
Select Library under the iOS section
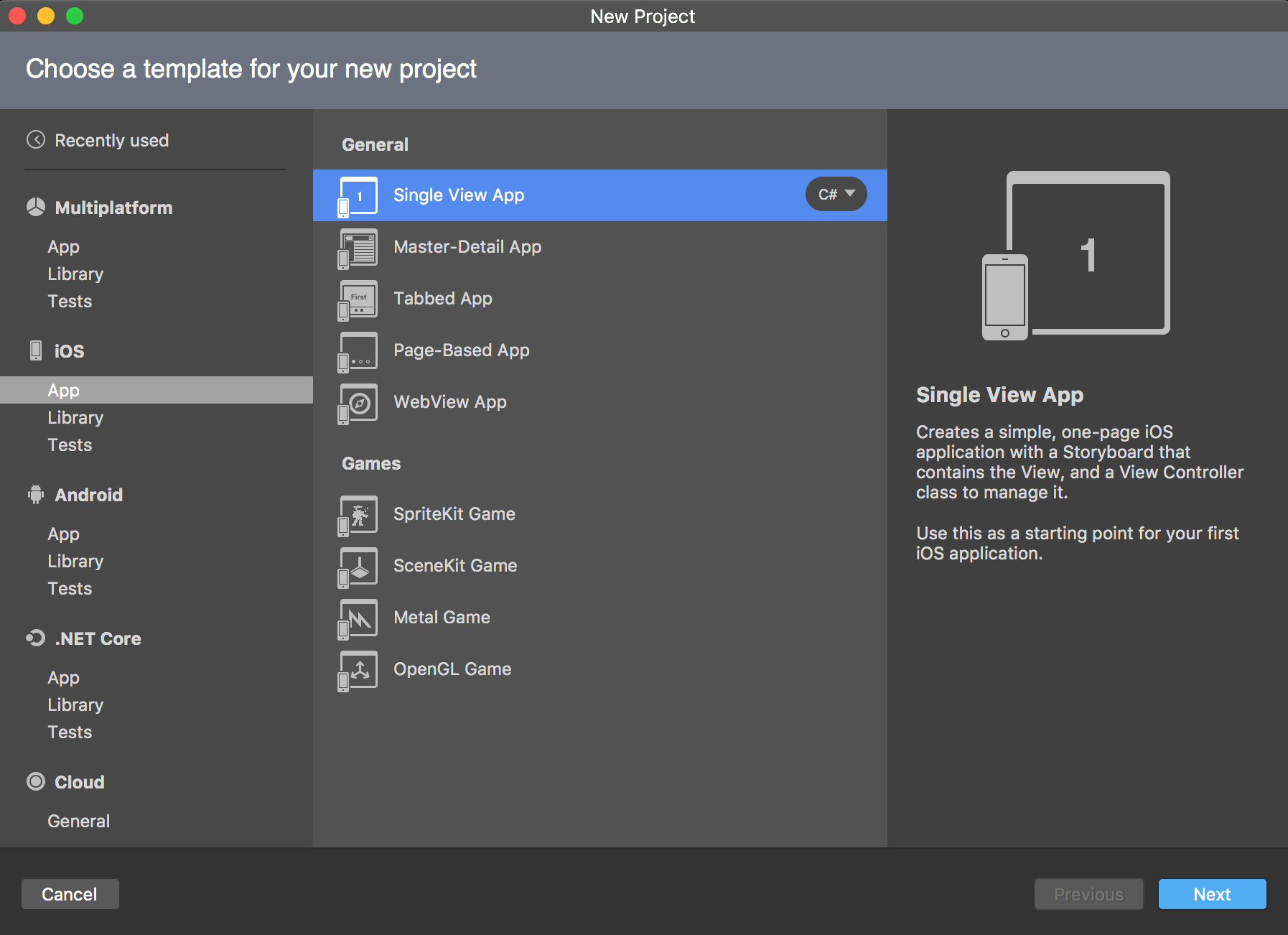coord(75,417)
